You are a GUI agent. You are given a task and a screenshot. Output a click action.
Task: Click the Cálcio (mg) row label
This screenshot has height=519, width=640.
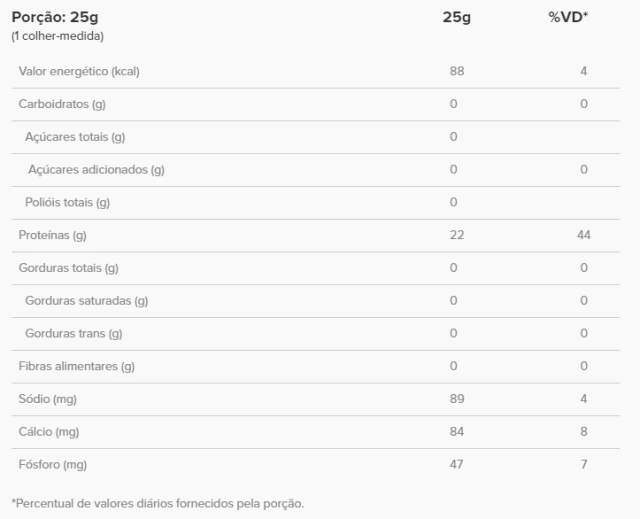pyautogui.click(x=48, y=432)
